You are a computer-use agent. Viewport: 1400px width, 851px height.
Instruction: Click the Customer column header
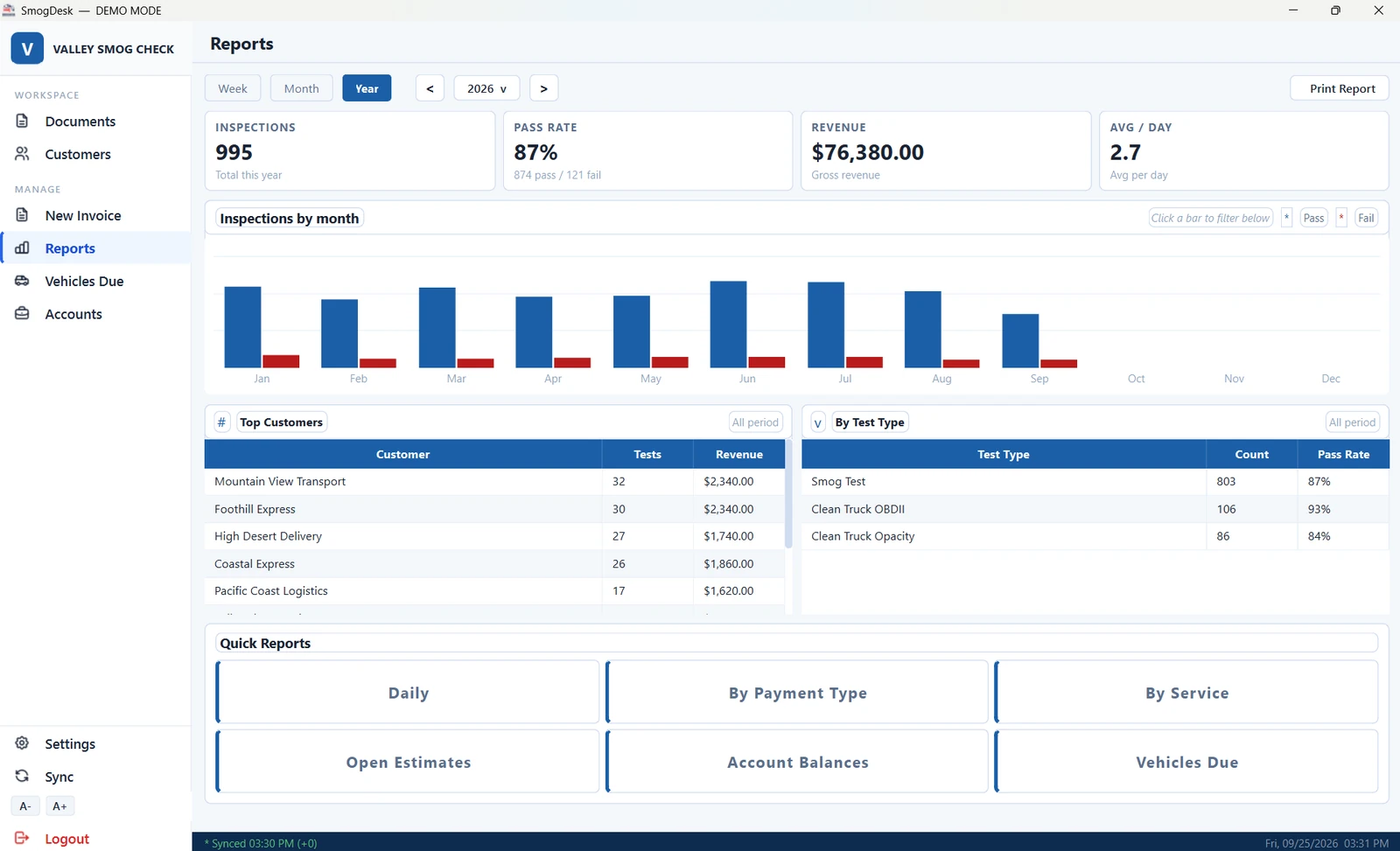point(403,455)
